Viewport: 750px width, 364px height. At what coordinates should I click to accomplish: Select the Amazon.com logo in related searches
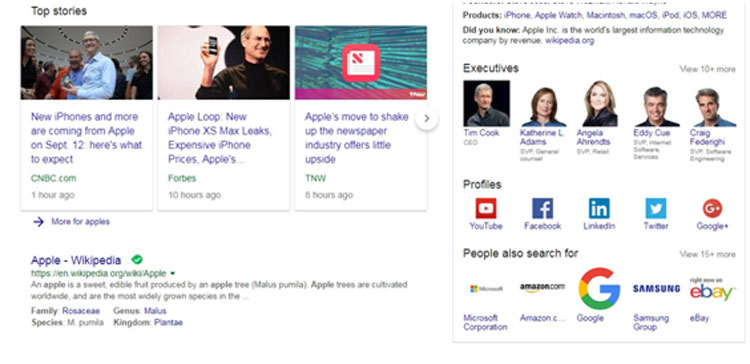pos(542,287)
